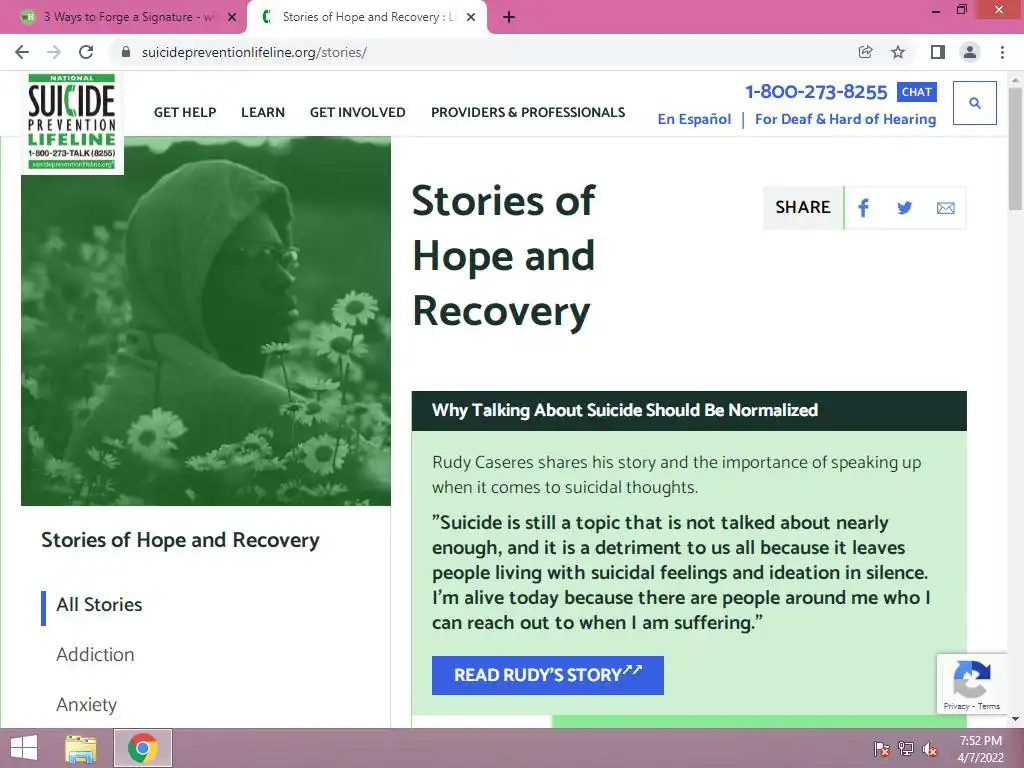This screenshot has width=1024, height=768.
Task: Select 'Addiction' category in sidebar
Action: (95, 654)
